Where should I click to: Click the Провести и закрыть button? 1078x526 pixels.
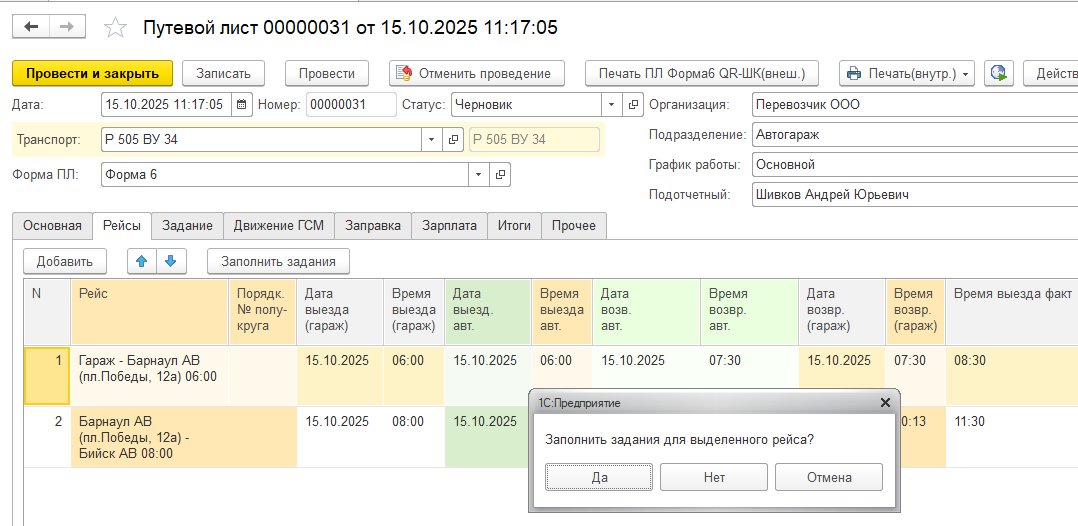tap(92, 73)
